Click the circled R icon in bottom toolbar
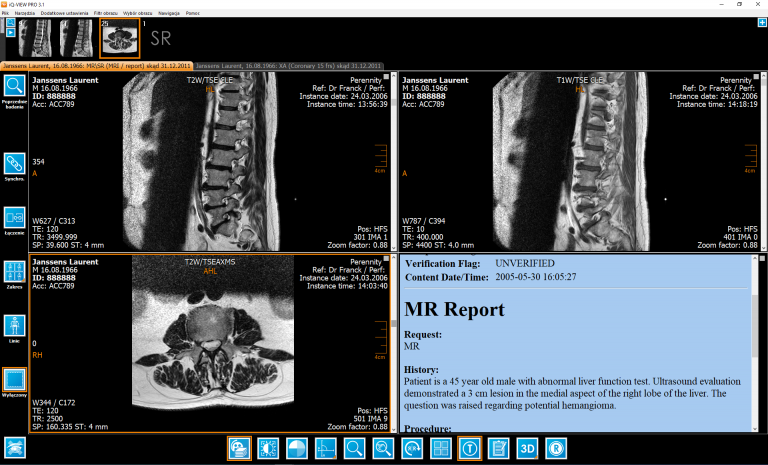This screenshot has height=465, width=768. [x=557, y=449]
